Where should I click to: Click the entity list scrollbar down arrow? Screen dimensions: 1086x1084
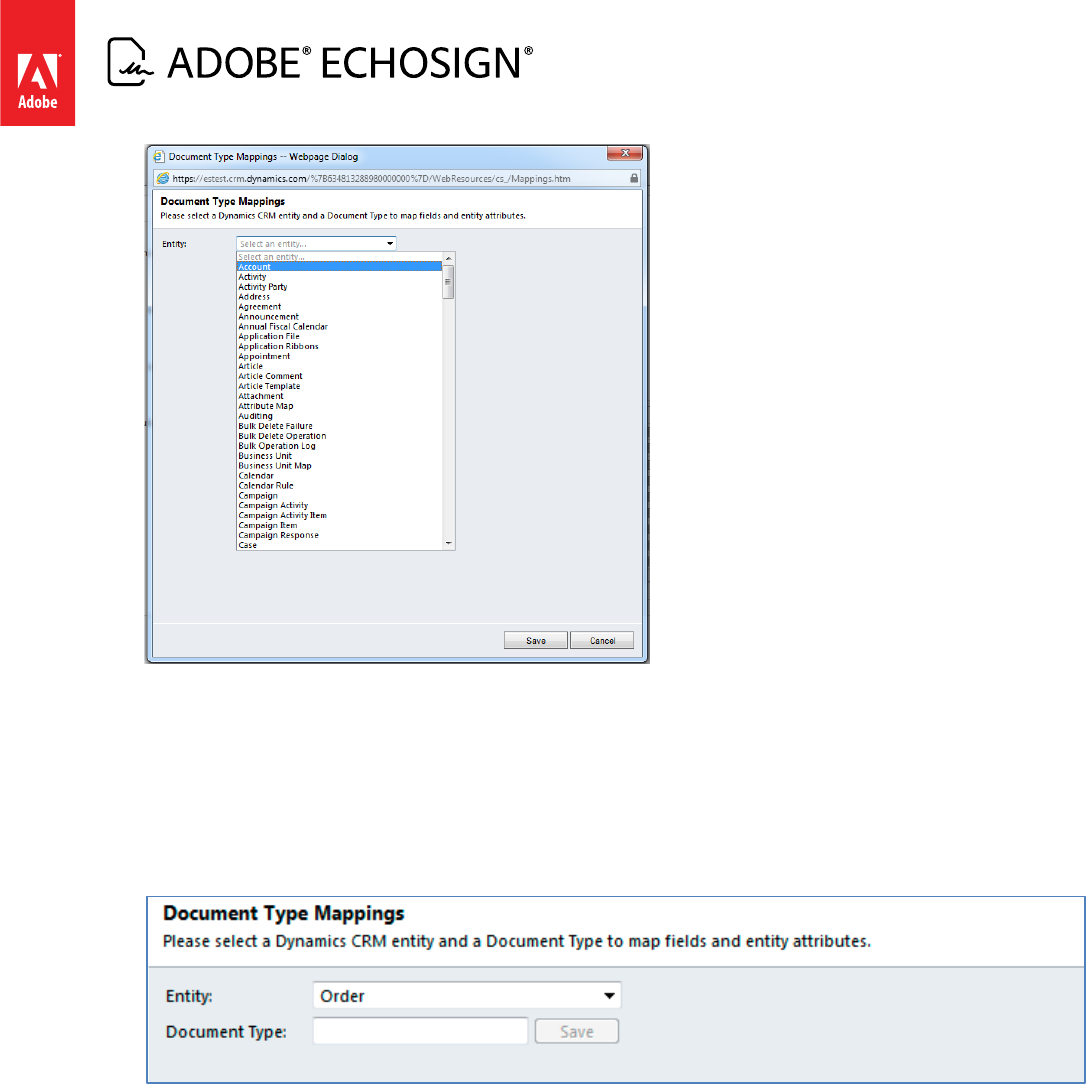pos(448,544)
